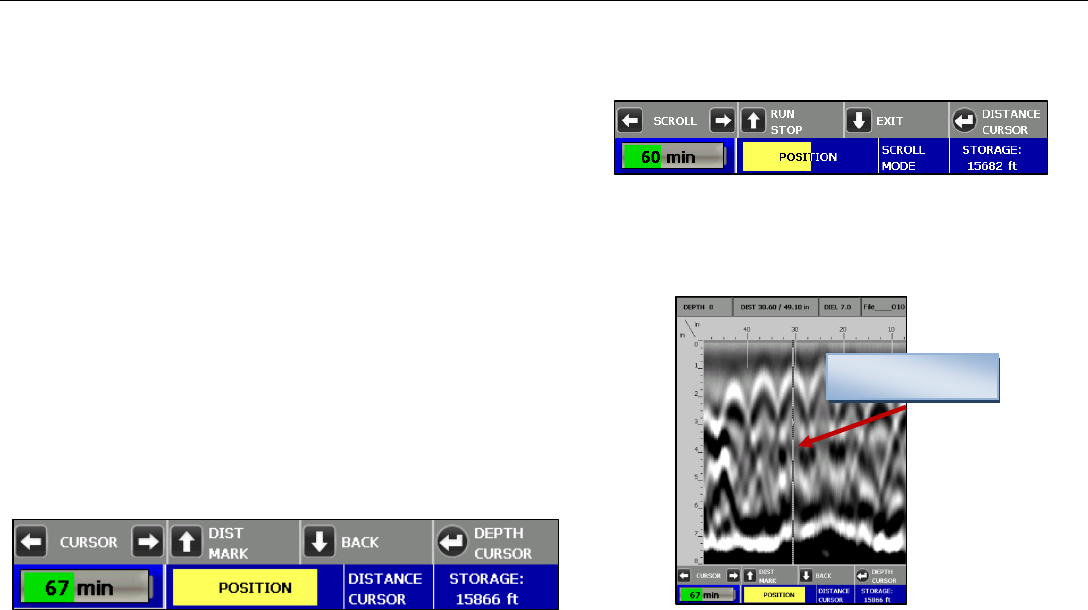Image resolution: width=1088 pixels, height=610 pixels.
Task: Click the SCROLL label in top toolbar
Action: (674, 121)
